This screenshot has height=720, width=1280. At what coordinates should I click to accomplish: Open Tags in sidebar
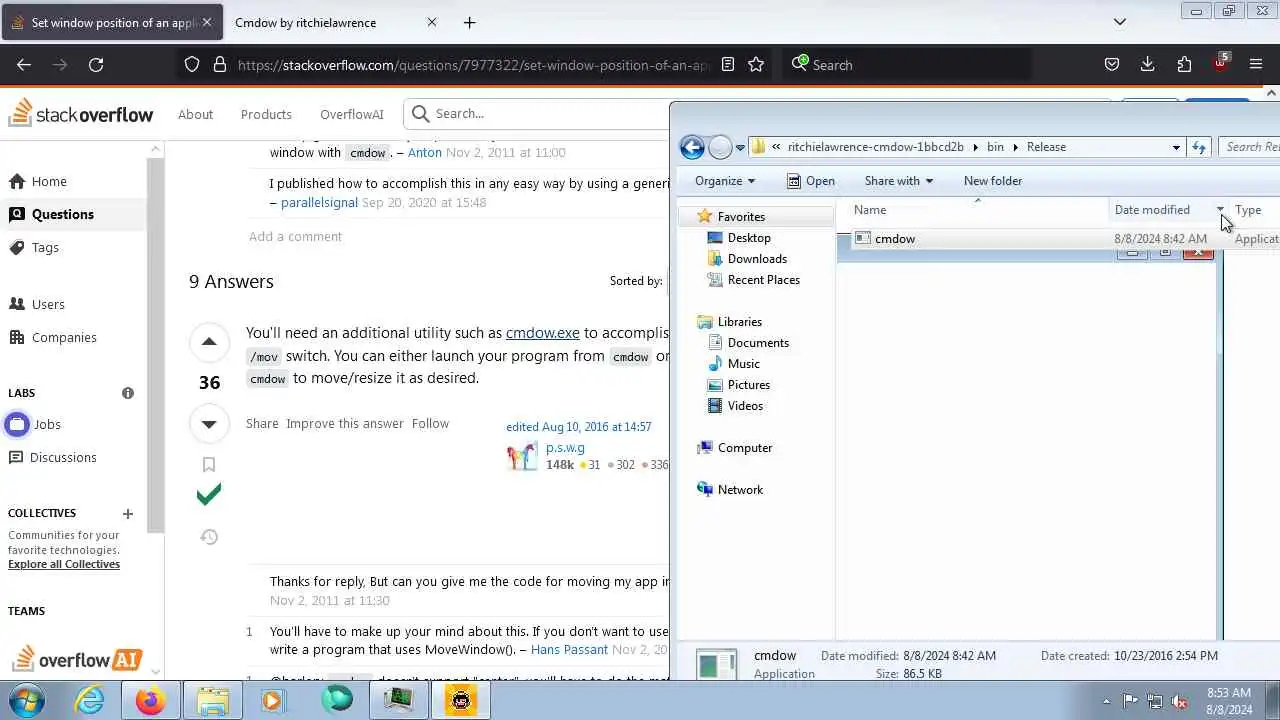click(x=45, y=247)
